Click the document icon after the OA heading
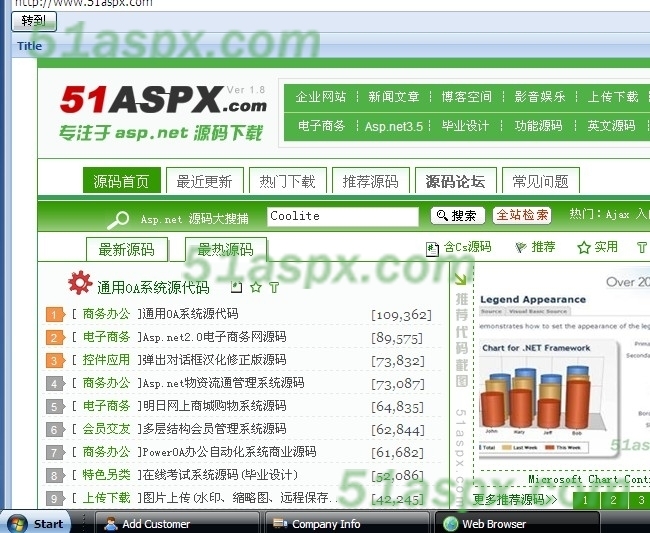The image size is (650, 533). tap(236, 287)
